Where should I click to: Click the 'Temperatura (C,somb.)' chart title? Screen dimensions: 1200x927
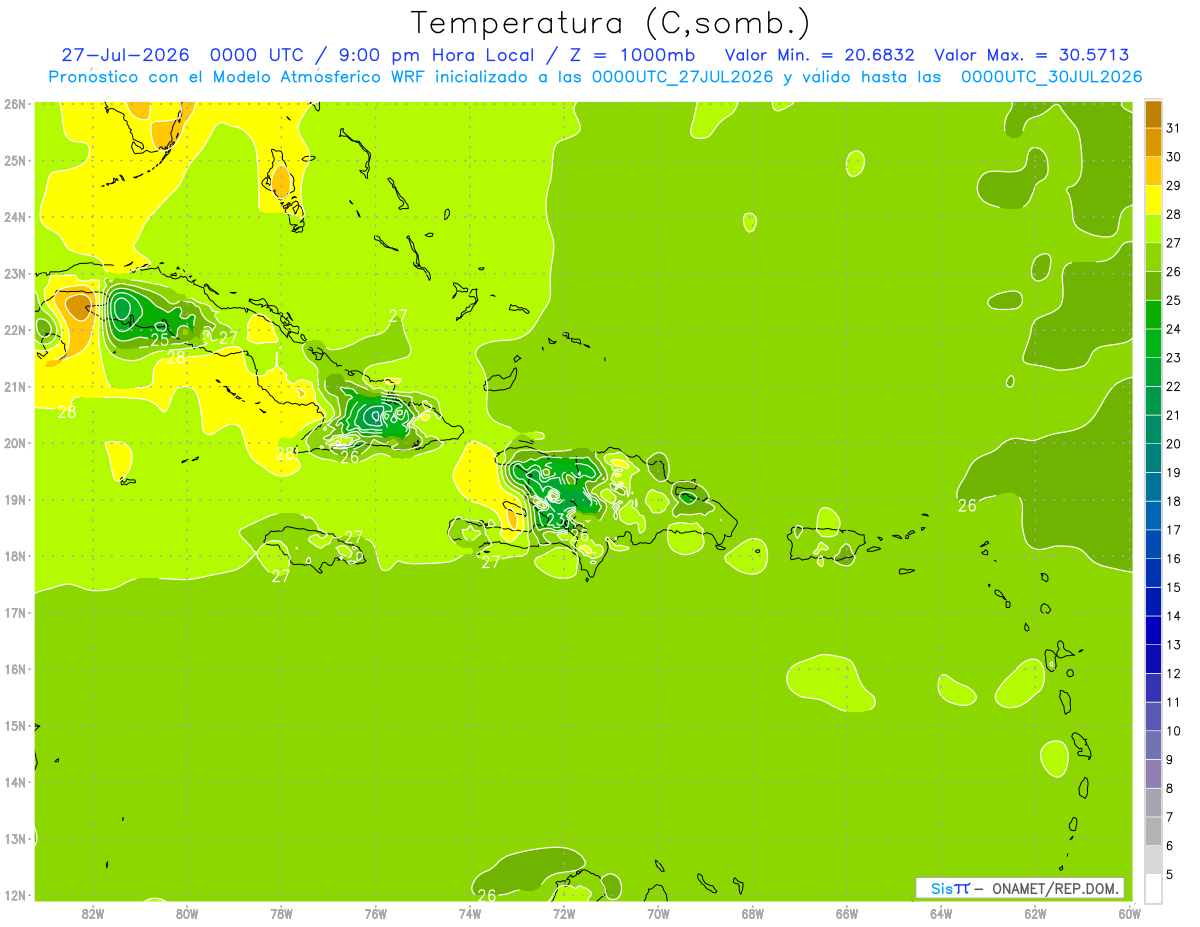(611, 22)
